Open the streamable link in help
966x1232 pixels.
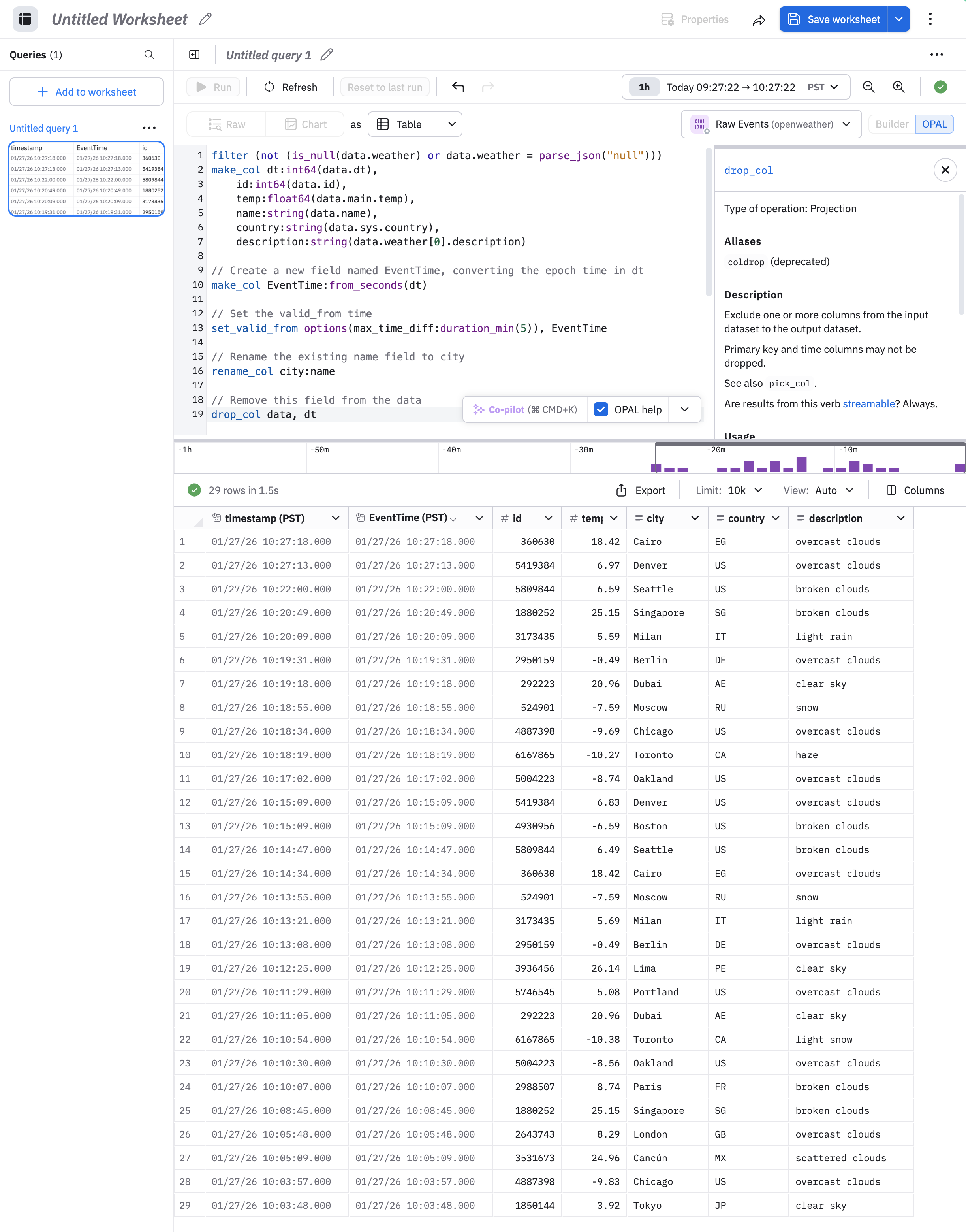[868, 404]
